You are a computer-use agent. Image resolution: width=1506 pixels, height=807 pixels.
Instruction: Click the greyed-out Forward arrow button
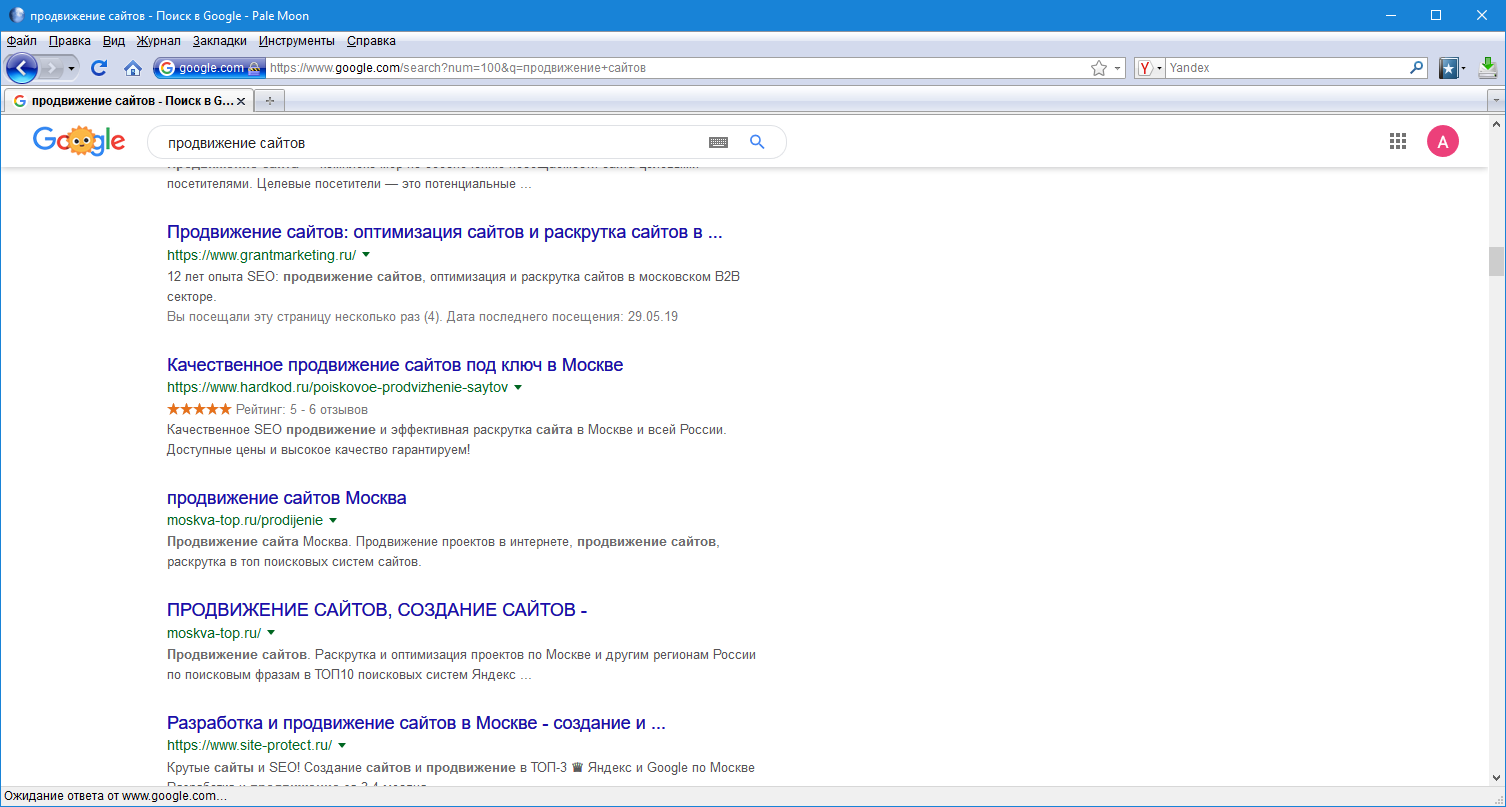pyautogui.click(x=52, y=68)
